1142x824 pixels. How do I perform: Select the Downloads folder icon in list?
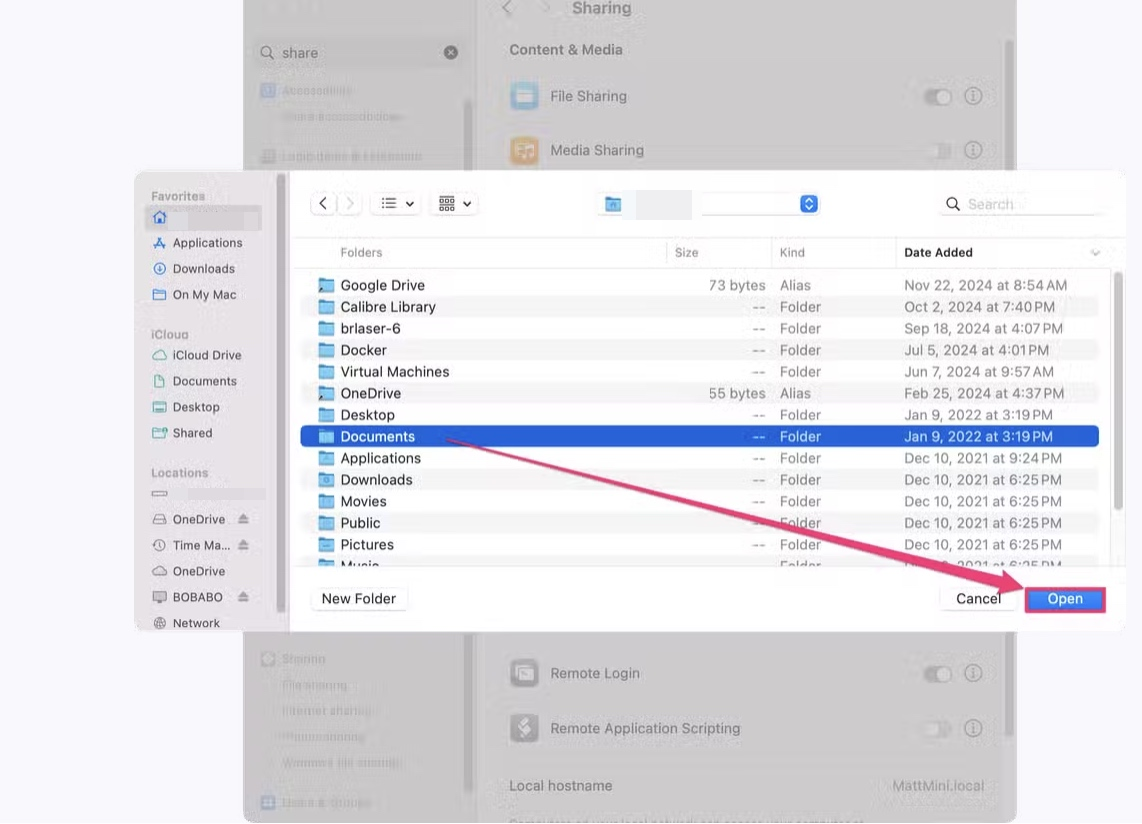pyautogui.click(x=326, y=480)
